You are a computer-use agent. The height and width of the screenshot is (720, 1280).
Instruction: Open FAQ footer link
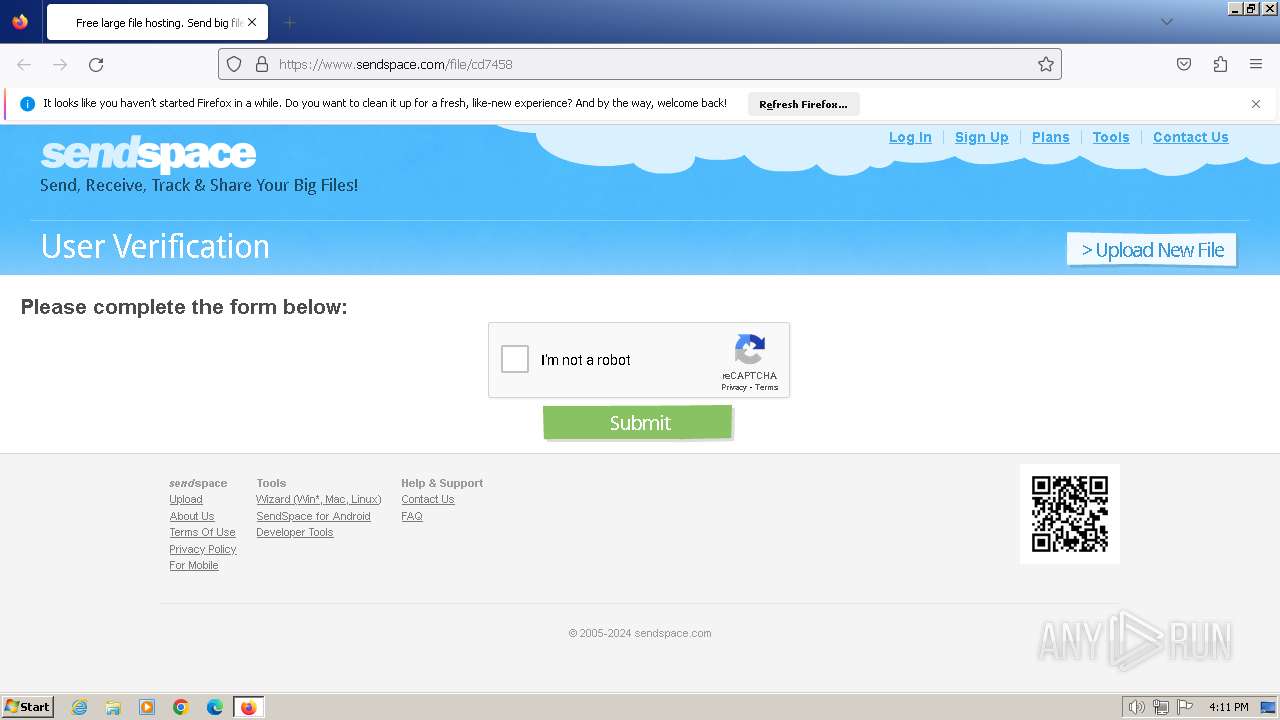coord(412,516)
